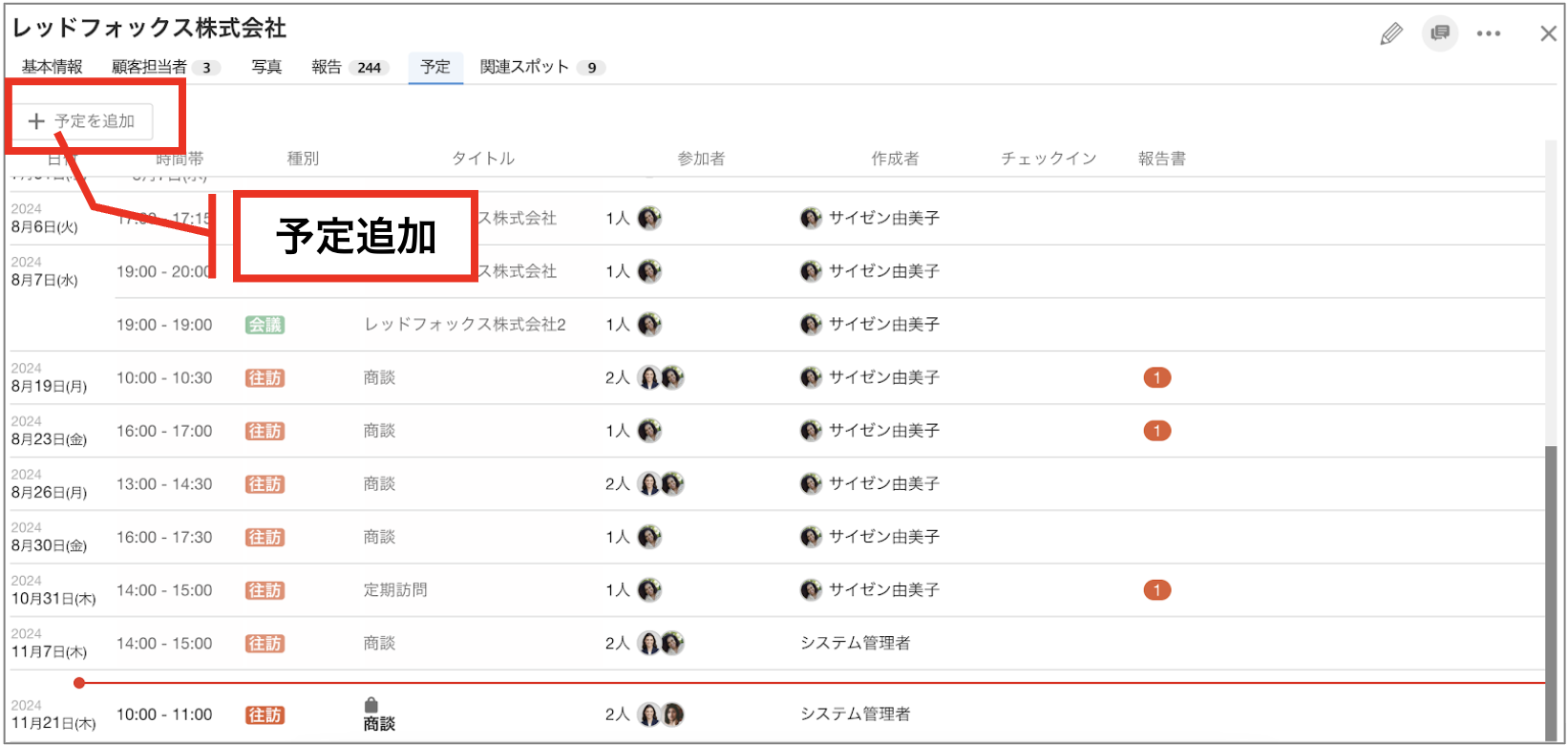The width and height of the screenshot is (1568, 745).
Task: Click the 作成者 column header
Action: pyautogui.click(x=895, y=159)
